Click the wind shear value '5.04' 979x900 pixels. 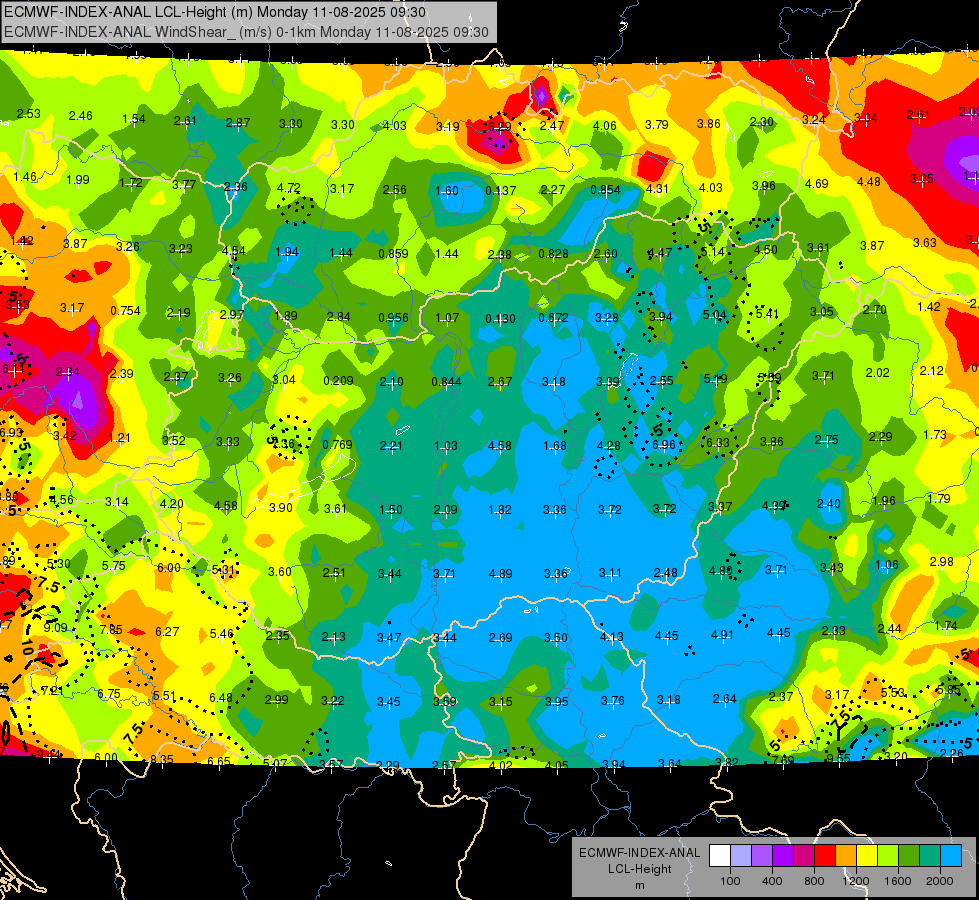(714, 314)
